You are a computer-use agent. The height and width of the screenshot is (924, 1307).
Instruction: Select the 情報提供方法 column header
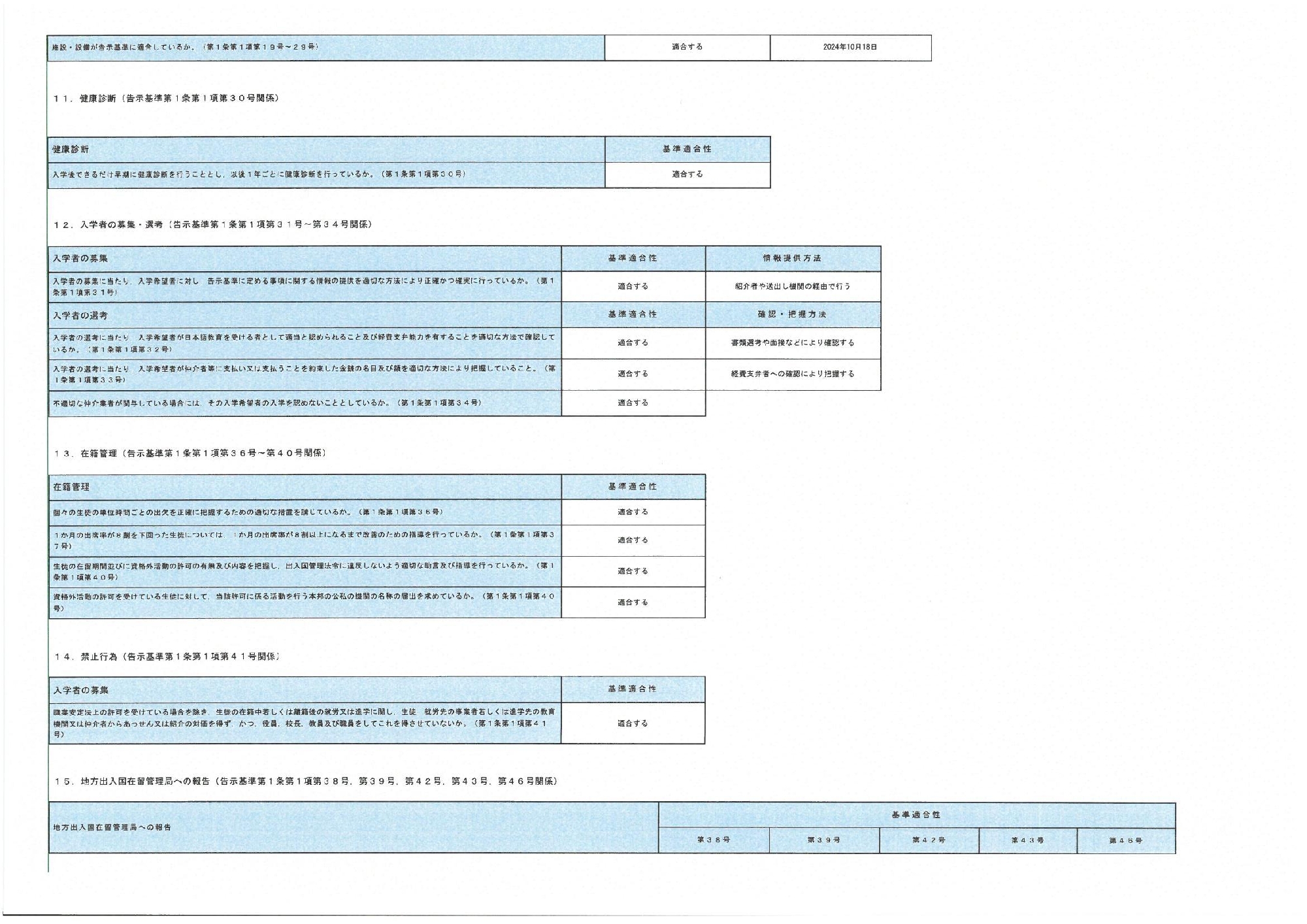click(x=792, y=258)
